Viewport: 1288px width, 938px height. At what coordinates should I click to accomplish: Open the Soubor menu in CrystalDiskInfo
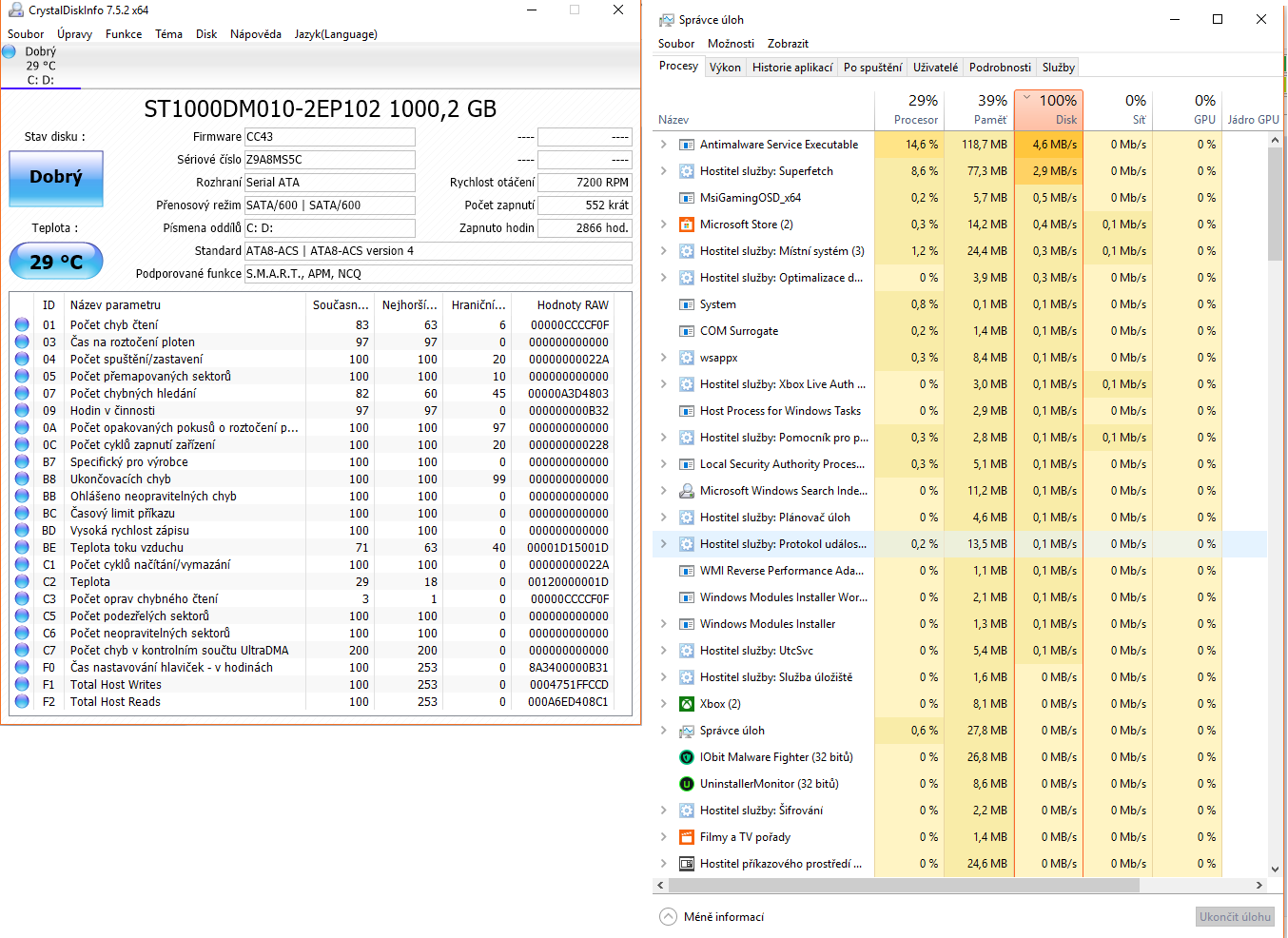click(26, 34)
